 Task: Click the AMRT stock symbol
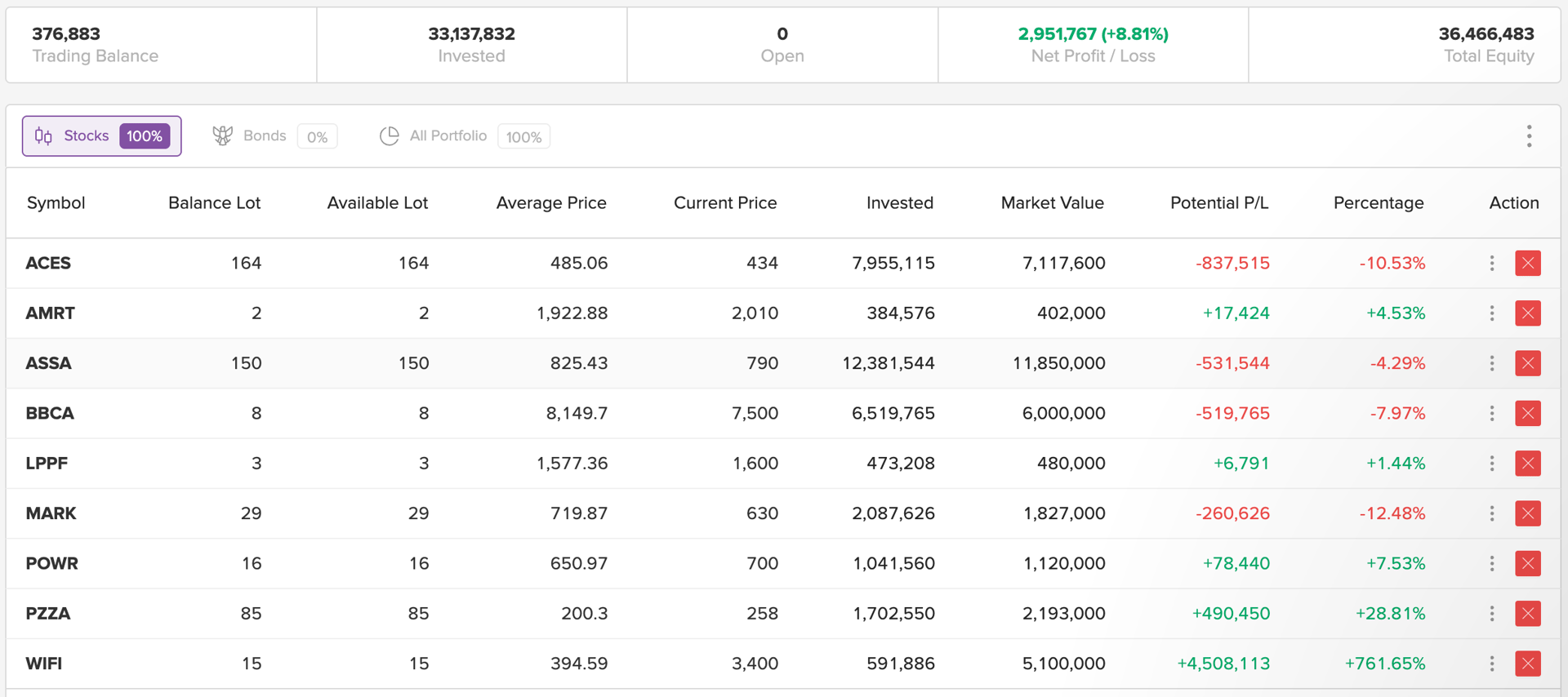pyautogui.click(x=50, y=313)
